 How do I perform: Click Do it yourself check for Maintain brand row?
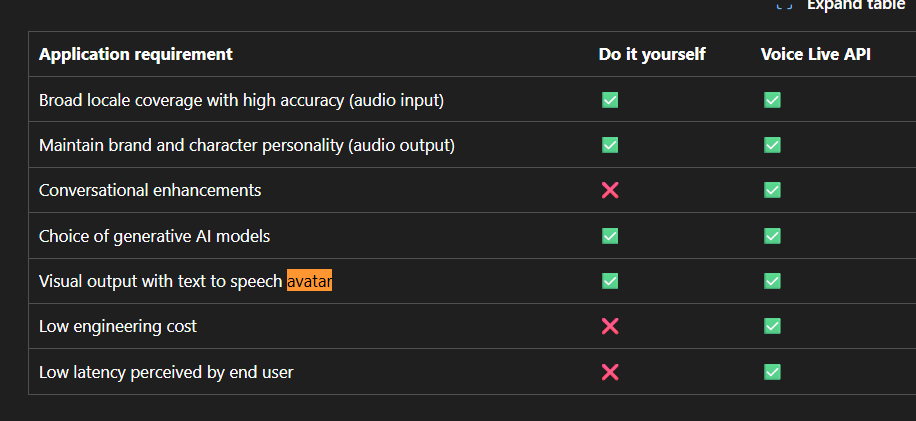tap(610, 145)
